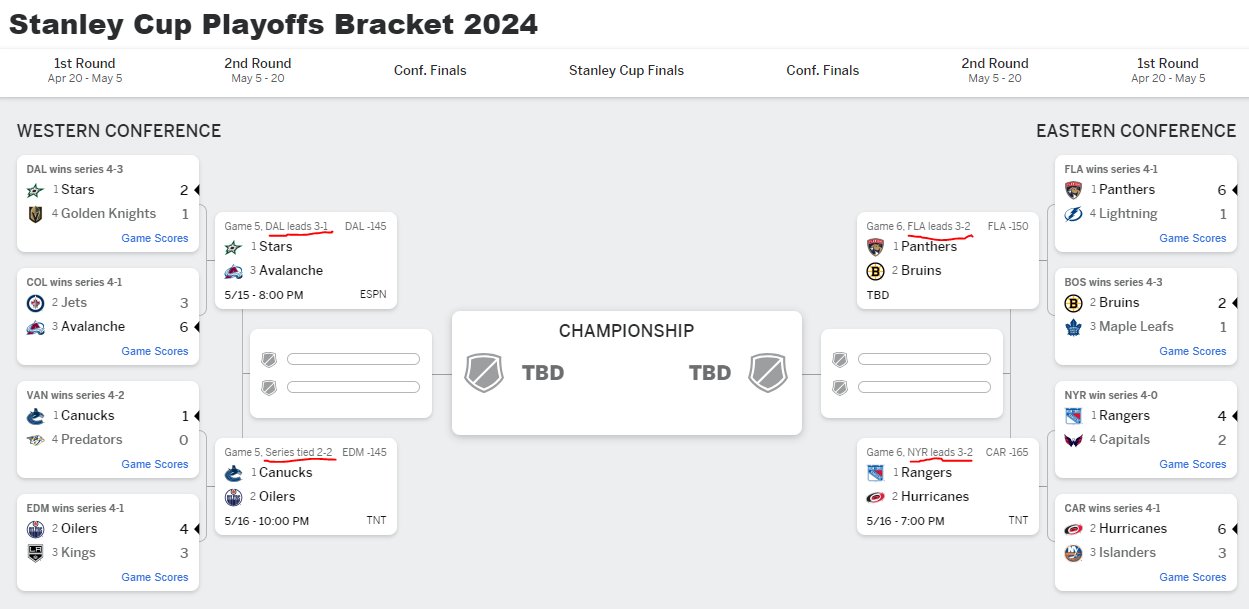
Task: Click the left Championship TBD shield icon
Action: click(484, 373)
